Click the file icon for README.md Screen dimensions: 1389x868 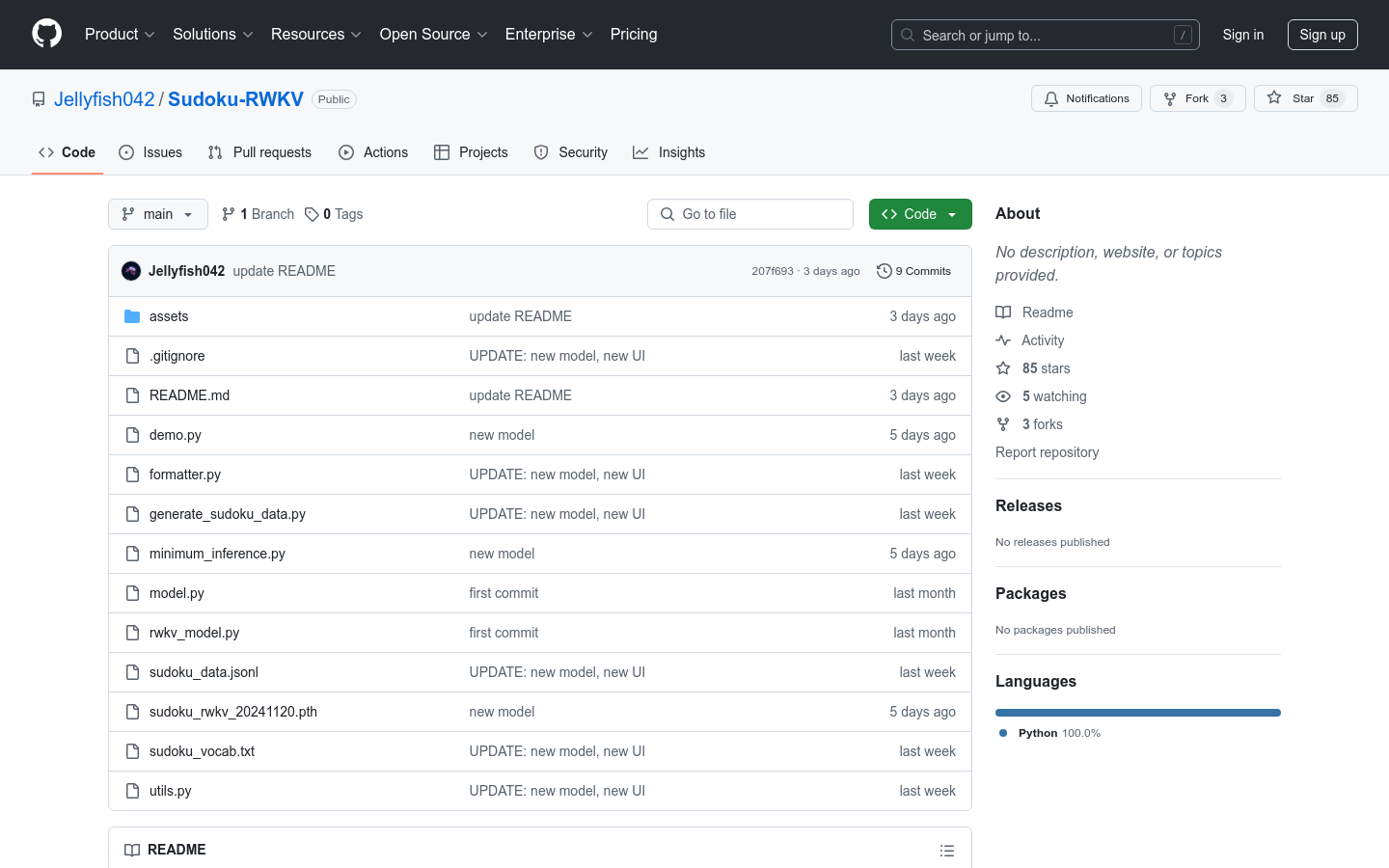coord(132,395)
